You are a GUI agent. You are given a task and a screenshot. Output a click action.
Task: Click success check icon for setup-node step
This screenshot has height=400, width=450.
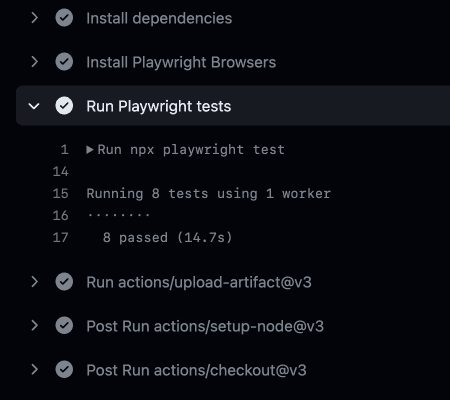tap(64, 326)
